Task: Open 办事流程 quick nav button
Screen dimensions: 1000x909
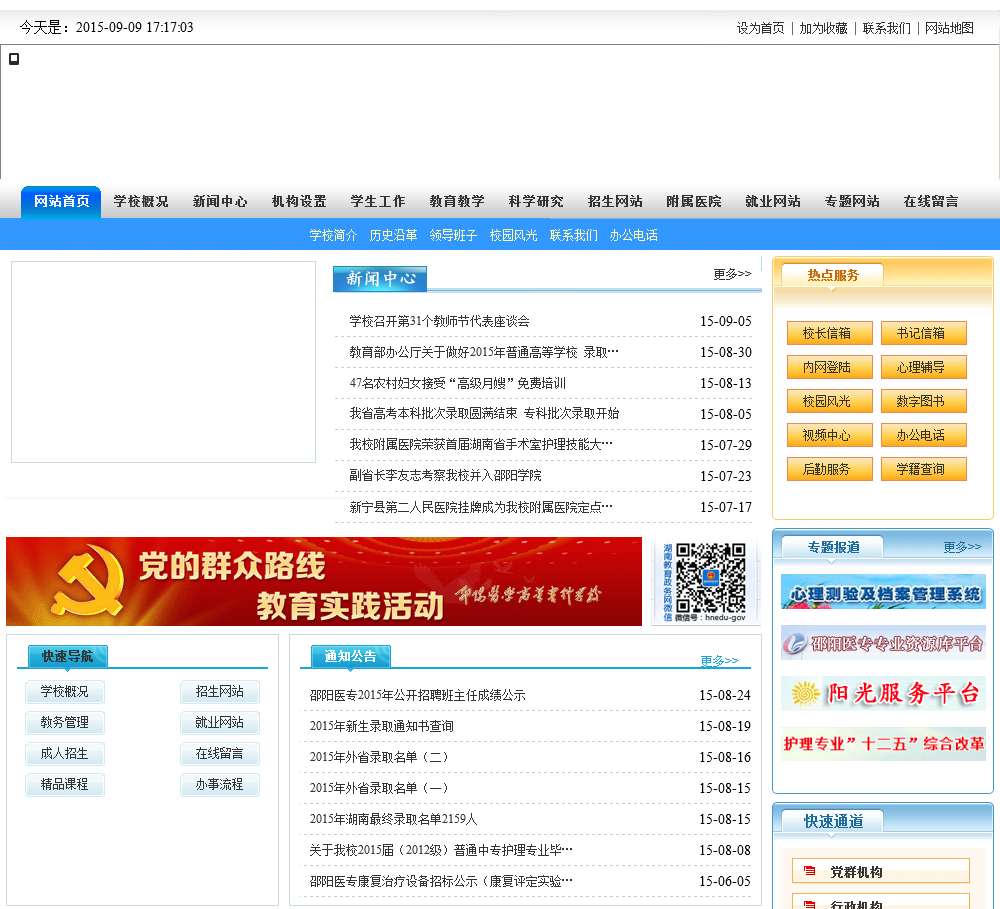Action: (x=219, y=785)
